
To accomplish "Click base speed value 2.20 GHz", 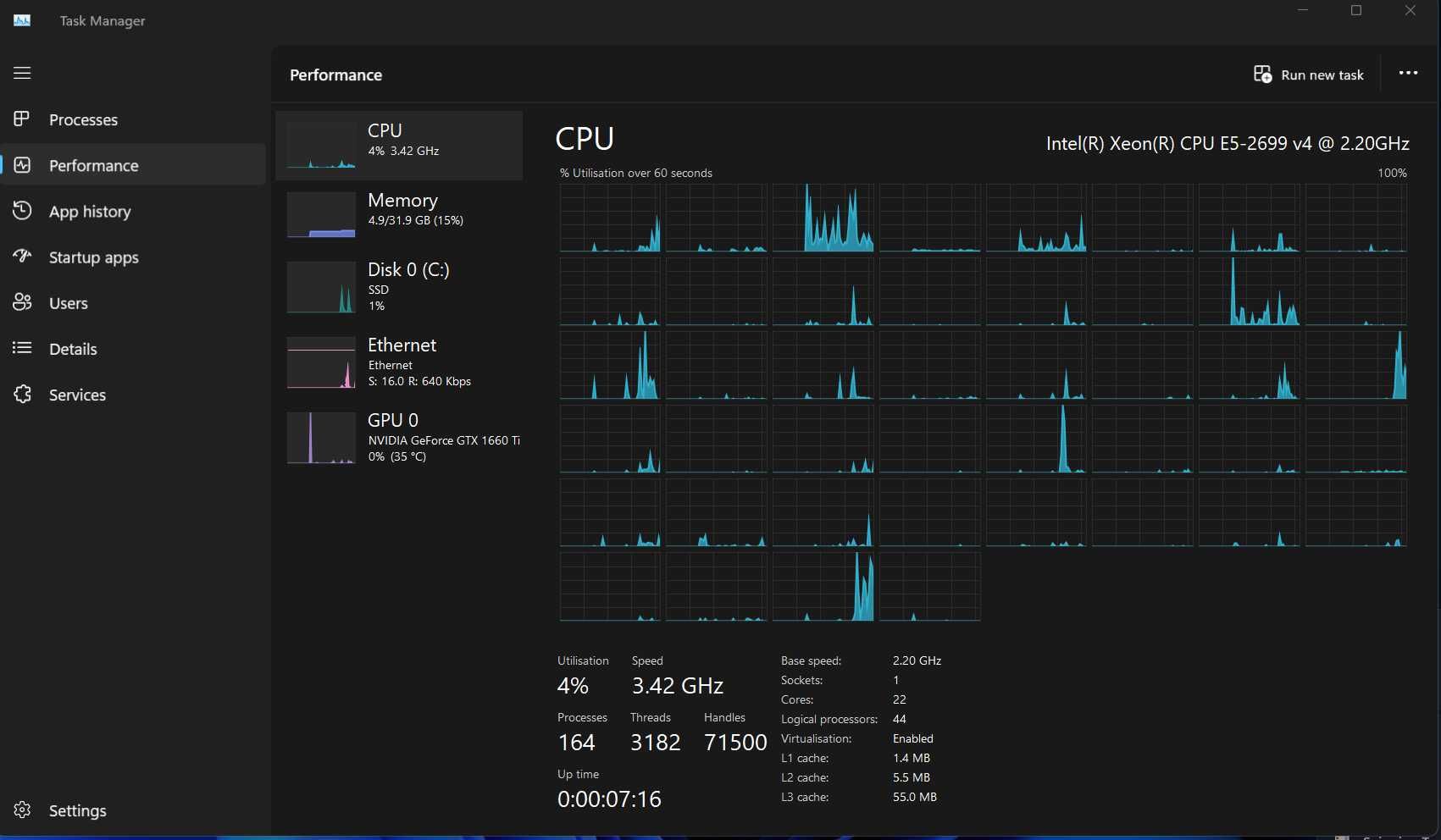I will pyautogui.click(x=917, y=660).
